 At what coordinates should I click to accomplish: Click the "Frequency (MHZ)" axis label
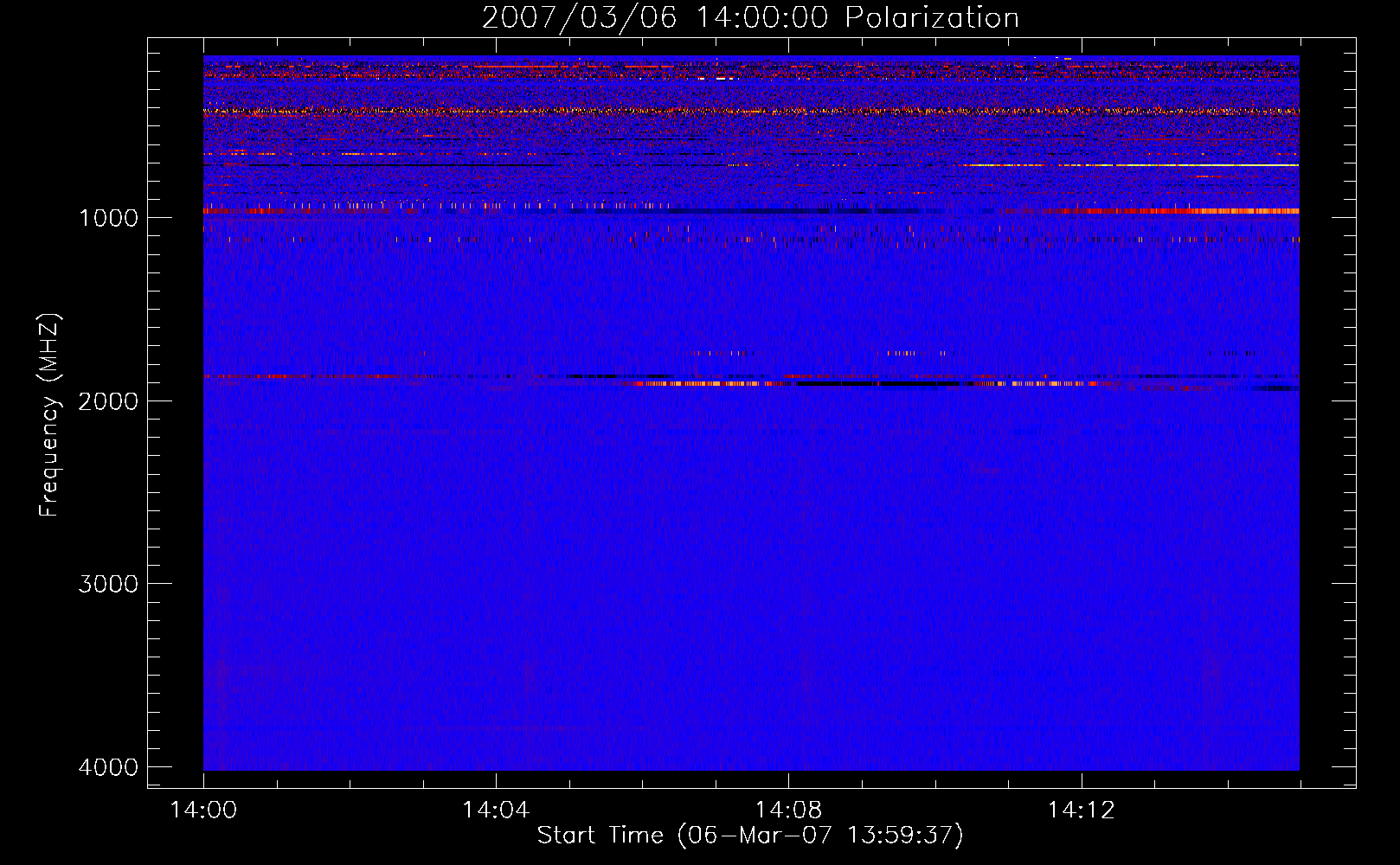(49, 415)
